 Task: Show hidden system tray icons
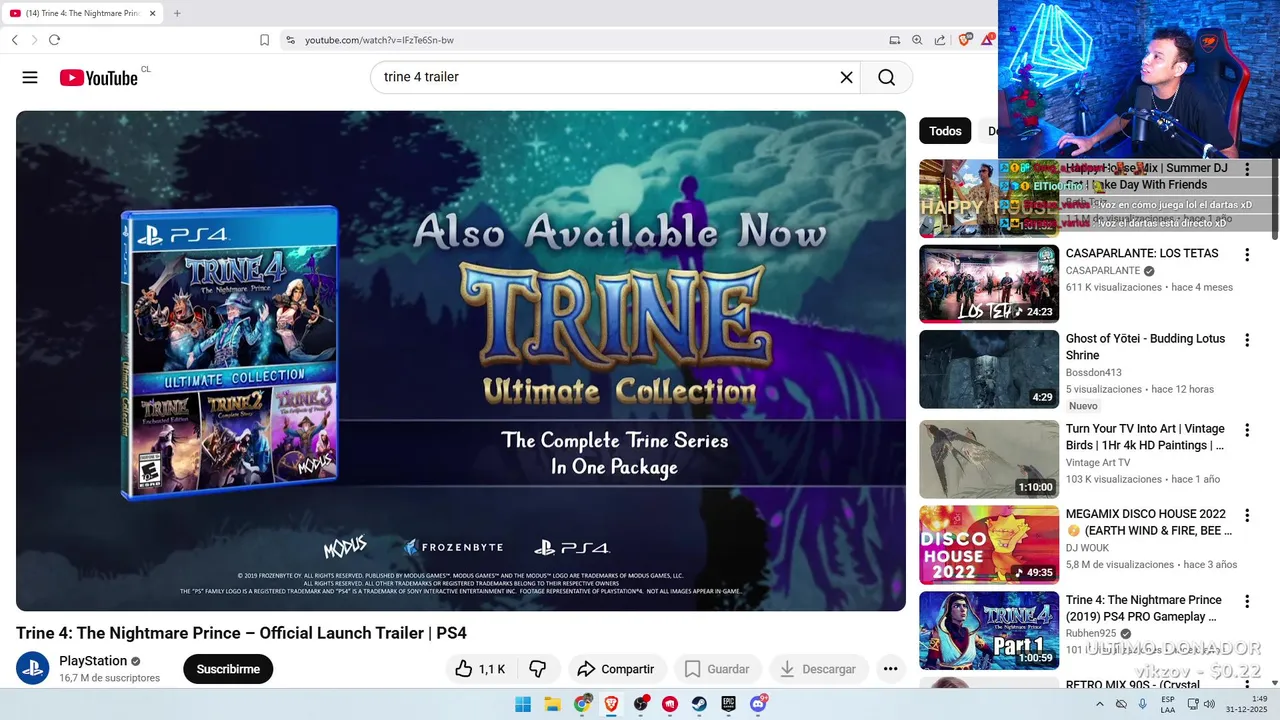tap(1100, 704)
